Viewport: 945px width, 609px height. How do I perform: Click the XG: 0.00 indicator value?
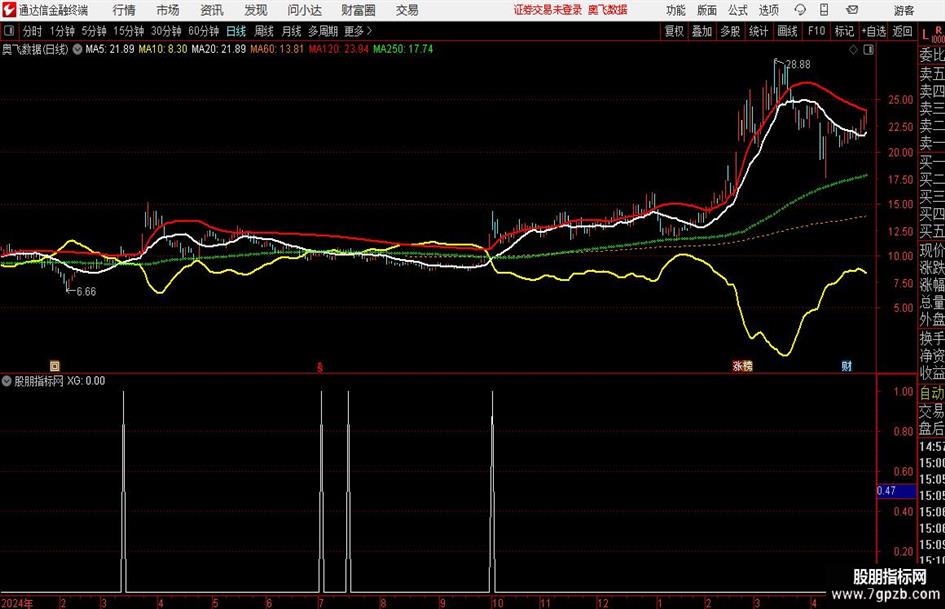(x=86, y=381)
